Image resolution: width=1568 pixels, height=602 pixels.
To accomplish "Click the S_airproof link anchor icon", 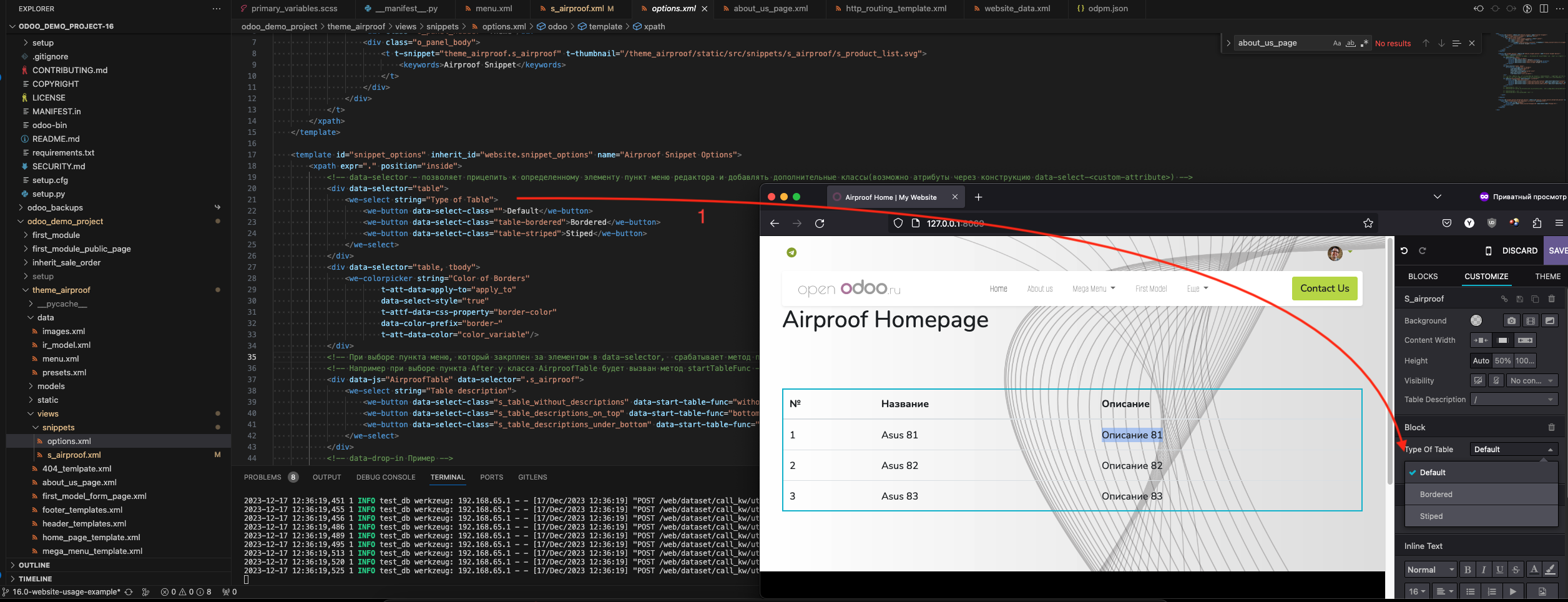I will [1504, 299].
